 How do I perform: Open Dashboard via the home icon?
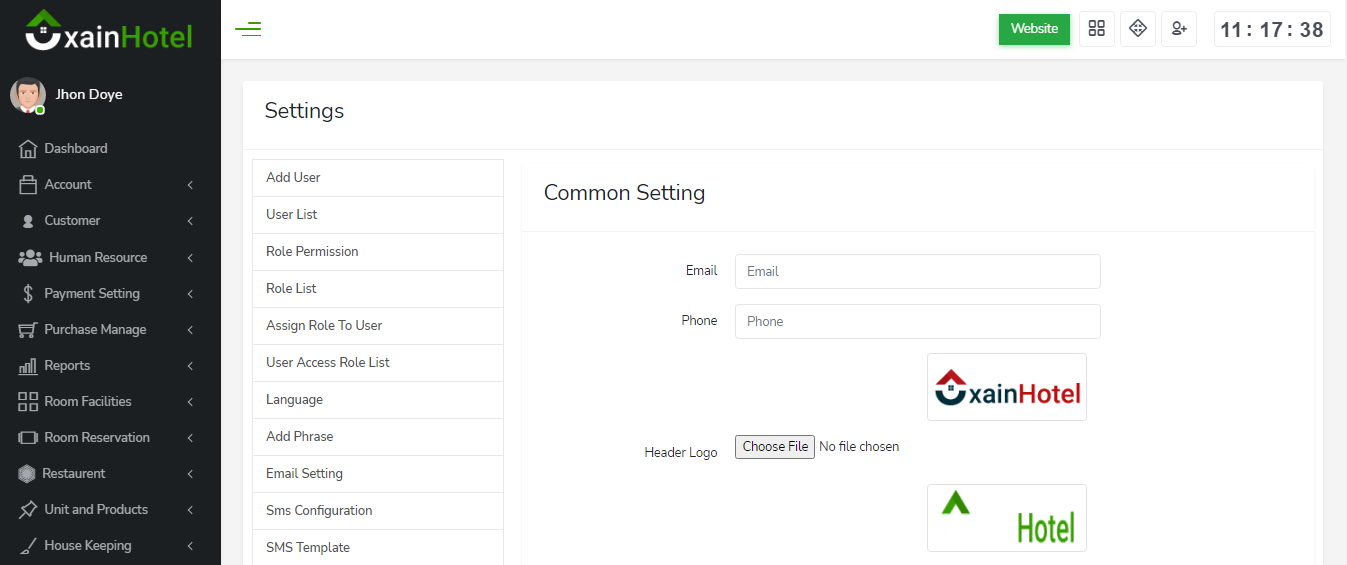click(28, 149)
